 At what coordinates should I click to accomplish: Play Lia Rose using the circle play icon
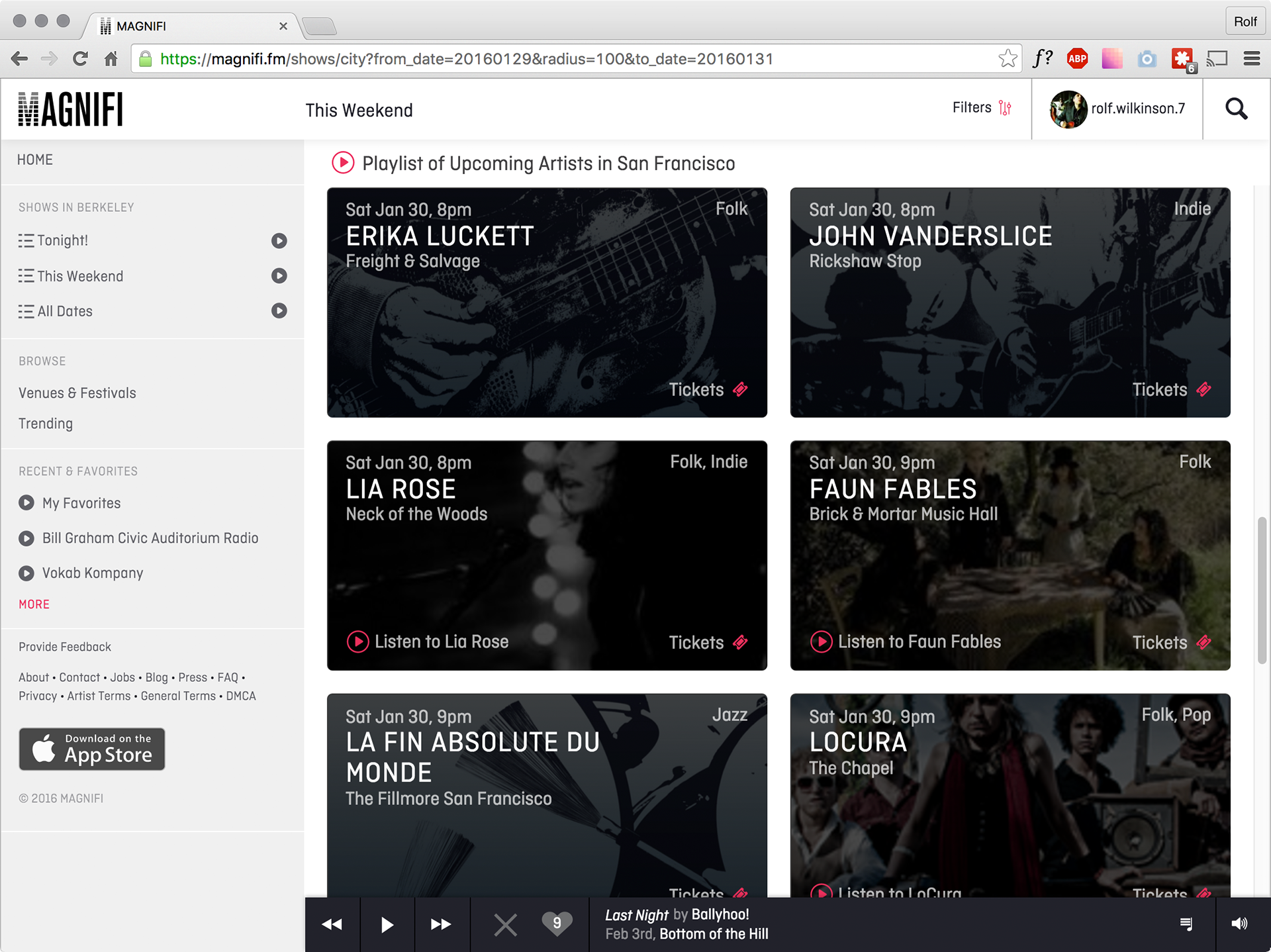pos(358,642)
